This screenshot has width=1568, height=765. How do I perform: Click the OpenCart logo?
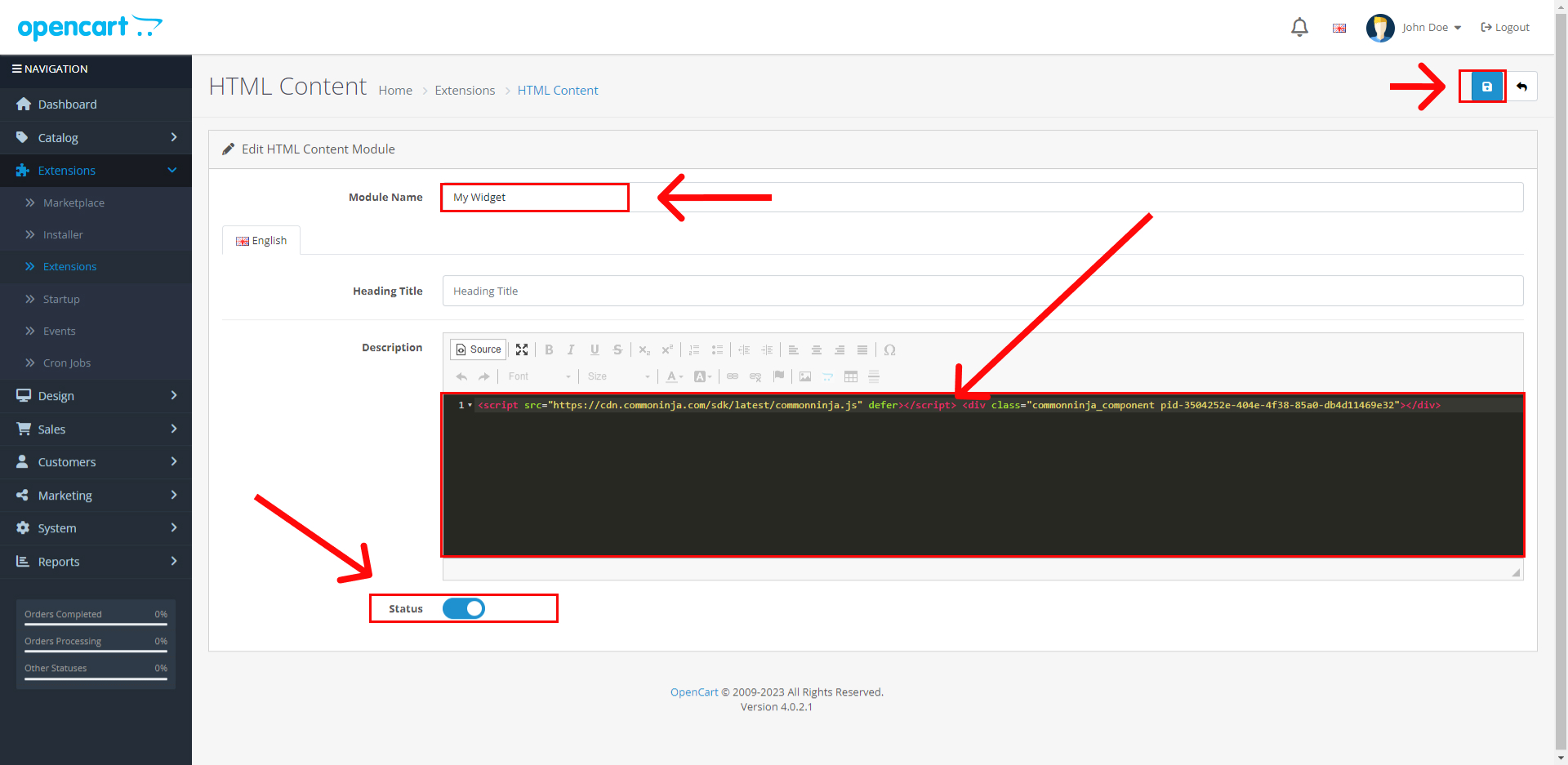90,28
